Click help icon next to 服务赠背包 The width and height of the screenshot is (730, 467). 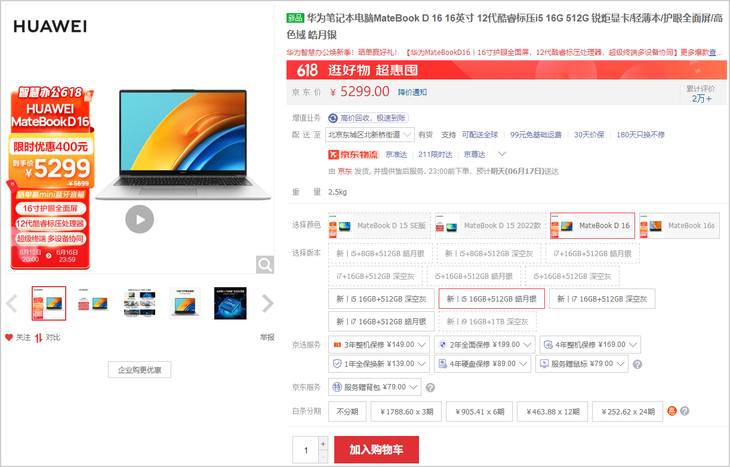click(x=429, y=388)
